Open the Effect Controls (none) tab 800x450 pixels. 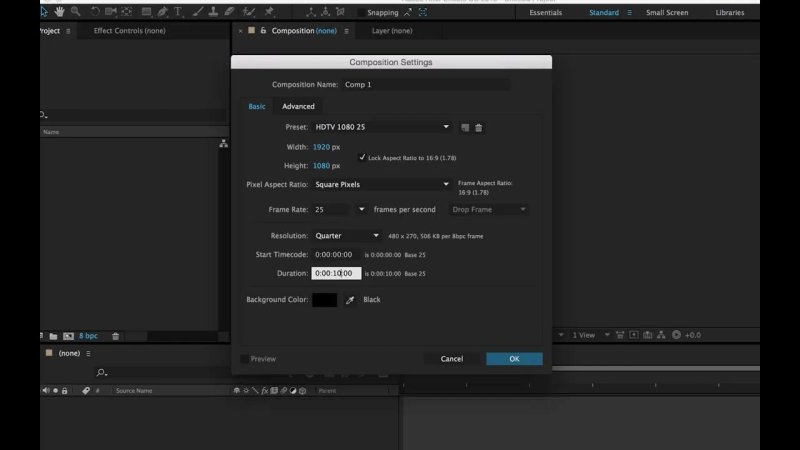(x=130, y=31)
